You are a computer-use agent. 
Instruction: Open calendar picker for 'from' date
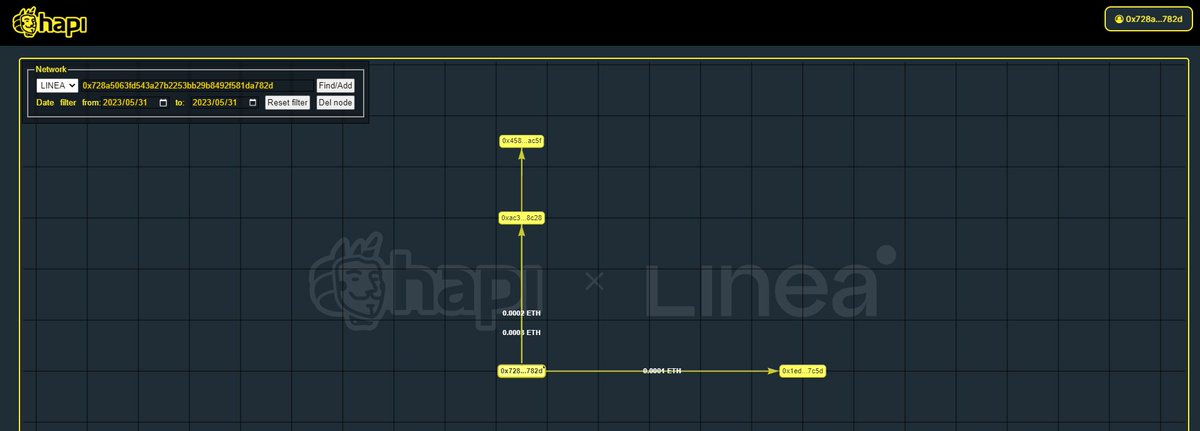tap(163, 103)
